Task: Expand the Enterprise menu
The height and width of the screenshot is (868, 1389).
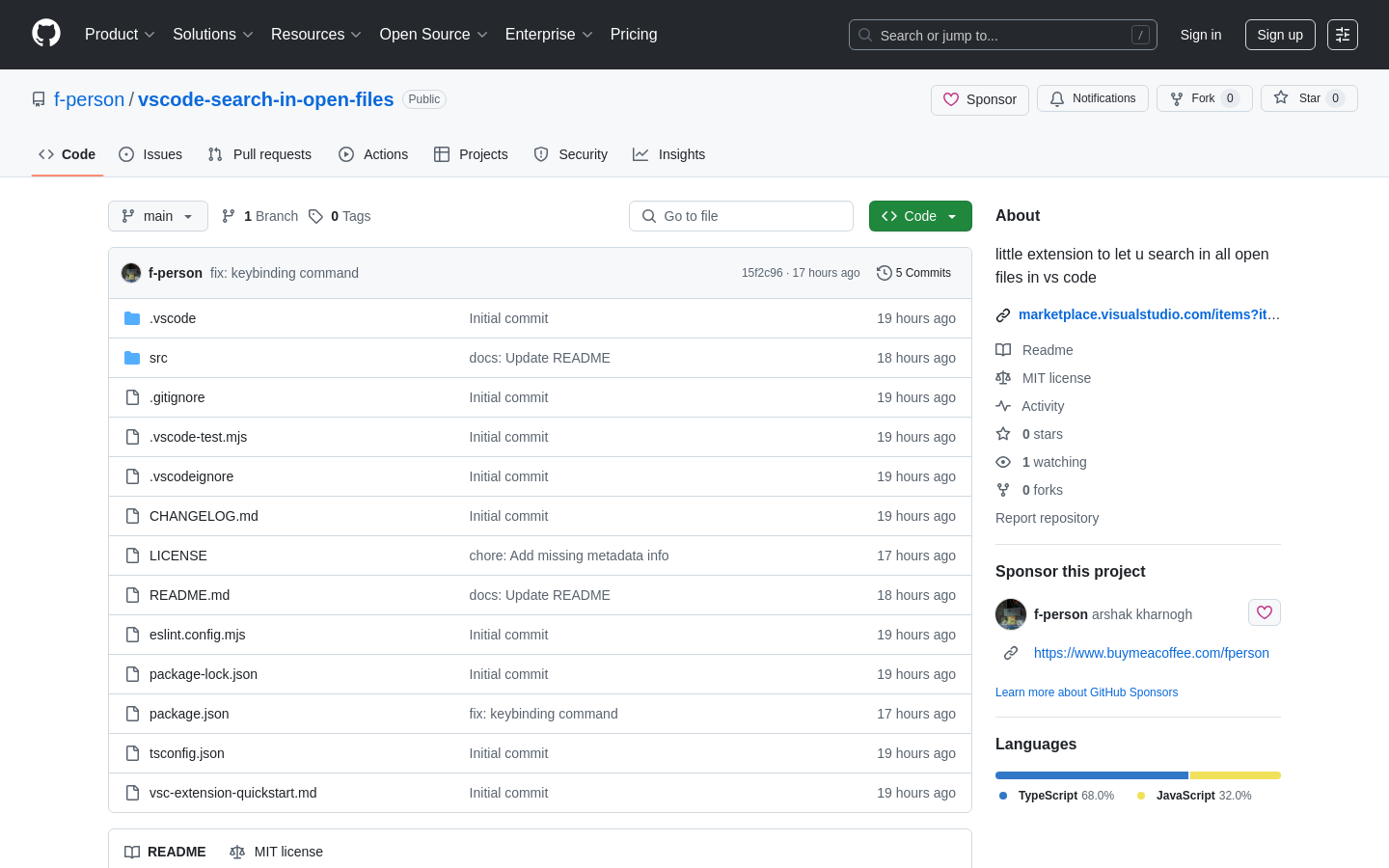Action: click(x=549, y=35)
